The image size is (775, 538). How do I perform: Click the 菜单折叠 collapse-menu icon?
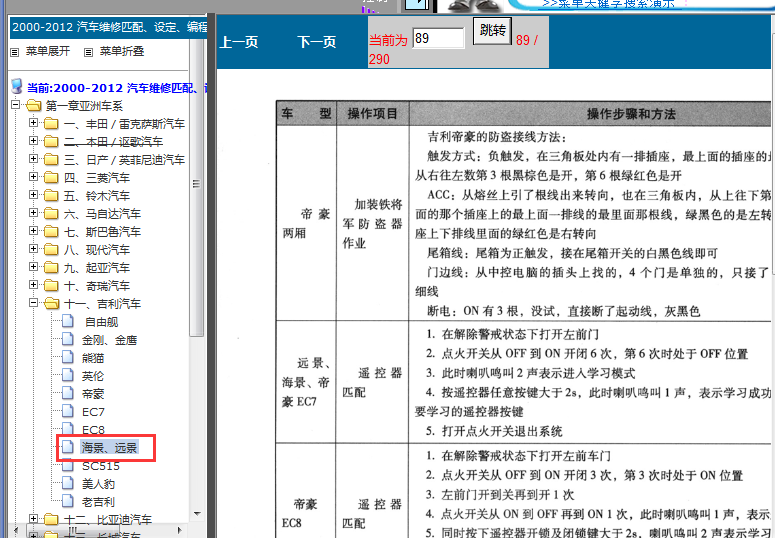coord(88,52)
